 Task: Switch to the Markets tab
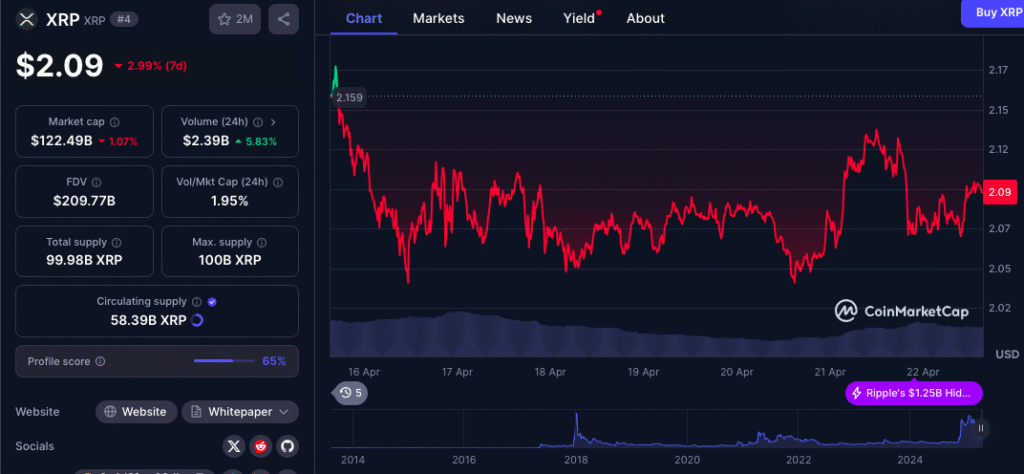(438, 18)
